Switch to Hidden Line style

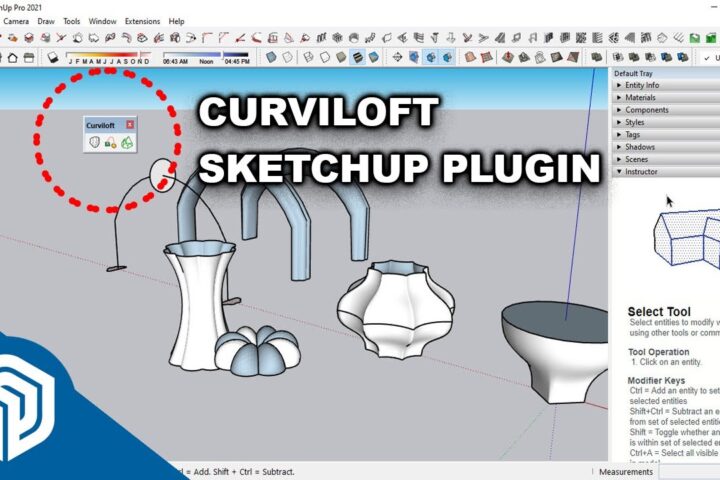[325, 57]
